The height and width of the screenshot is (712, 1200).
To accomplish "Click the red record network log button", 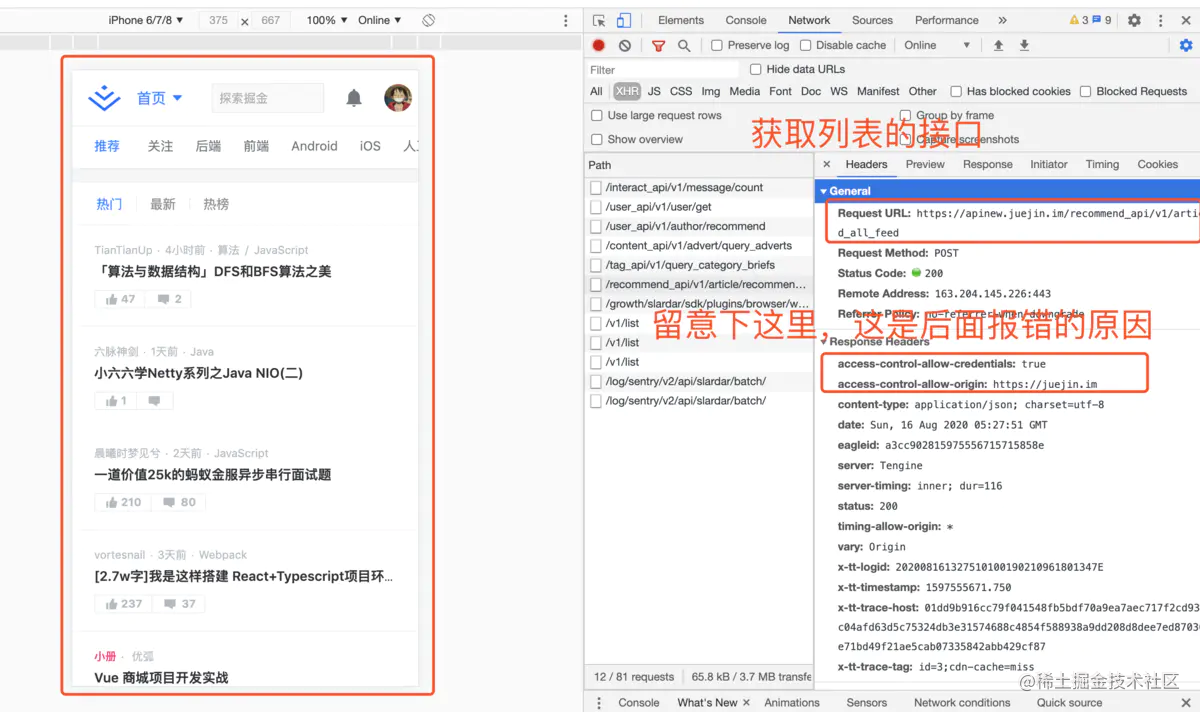I will tap(599, 45).
